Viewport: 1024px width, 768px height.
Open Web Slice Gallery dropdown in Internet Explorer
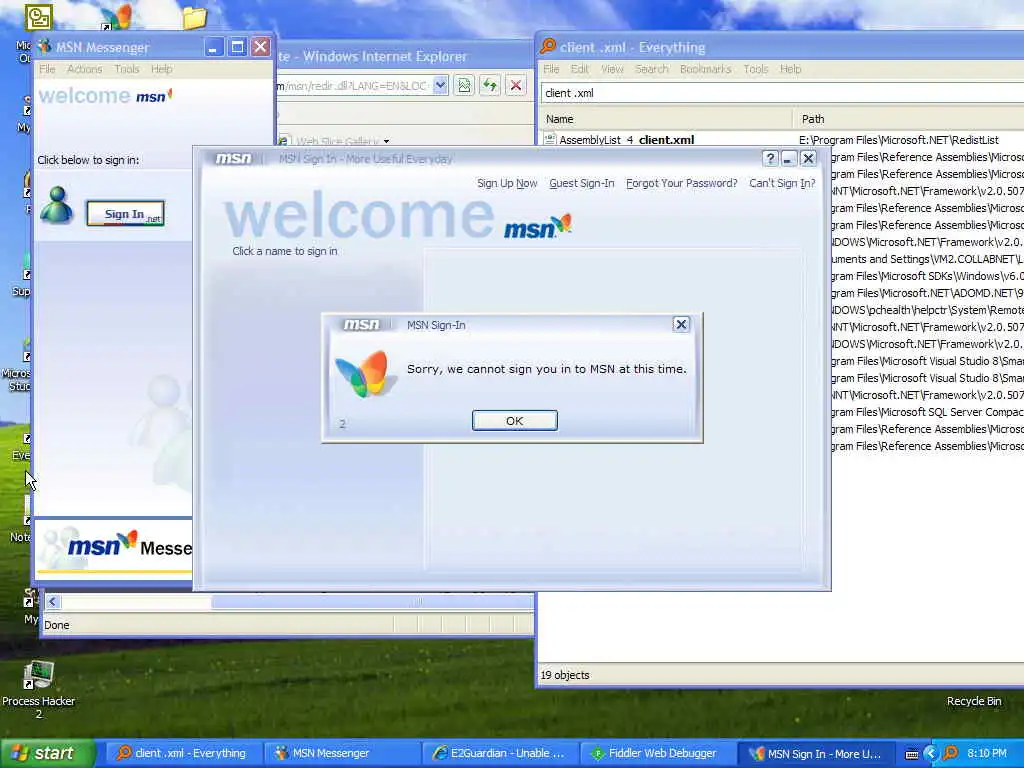[387, 141]
